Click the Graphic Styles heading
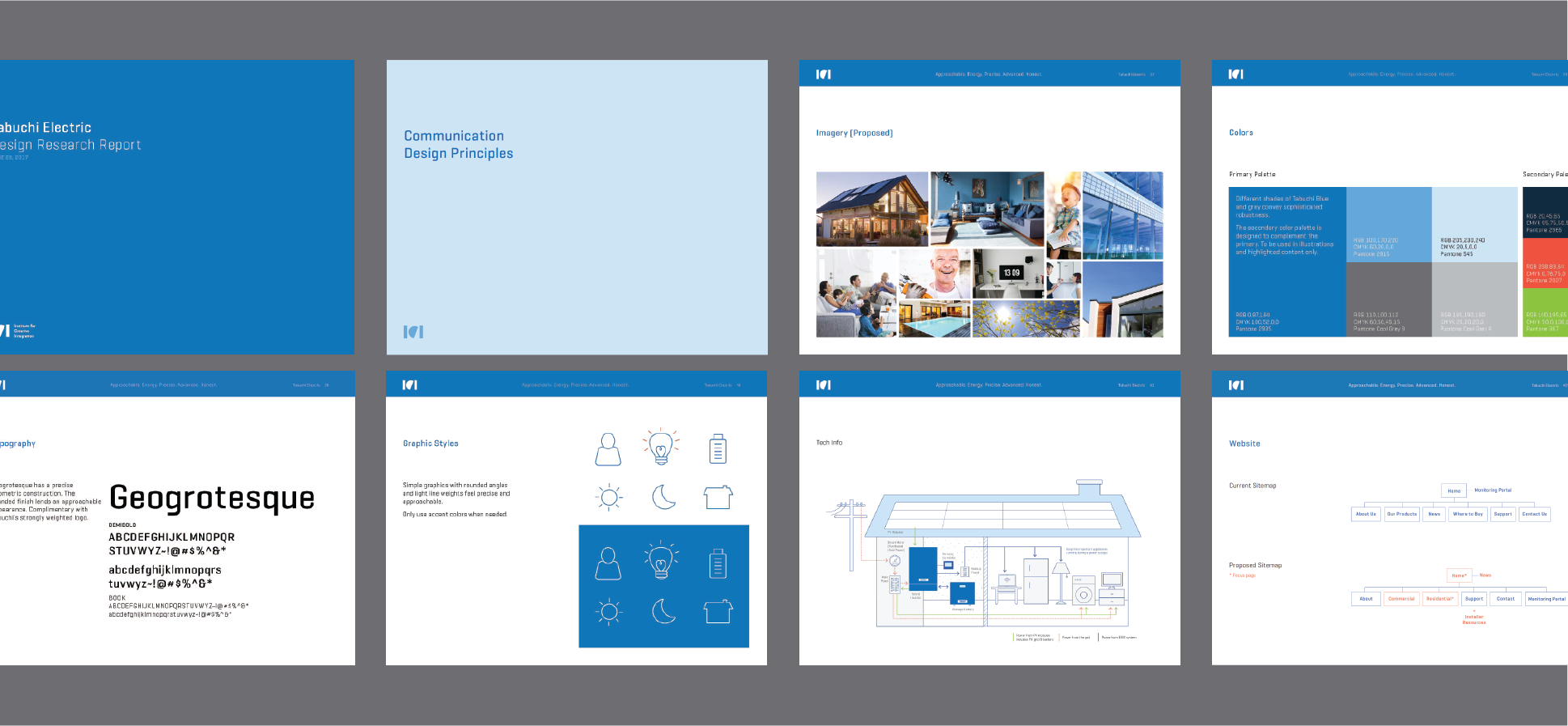Image resolution: width=1568 pixels, height=726 pixels. [x=430, y=444]
